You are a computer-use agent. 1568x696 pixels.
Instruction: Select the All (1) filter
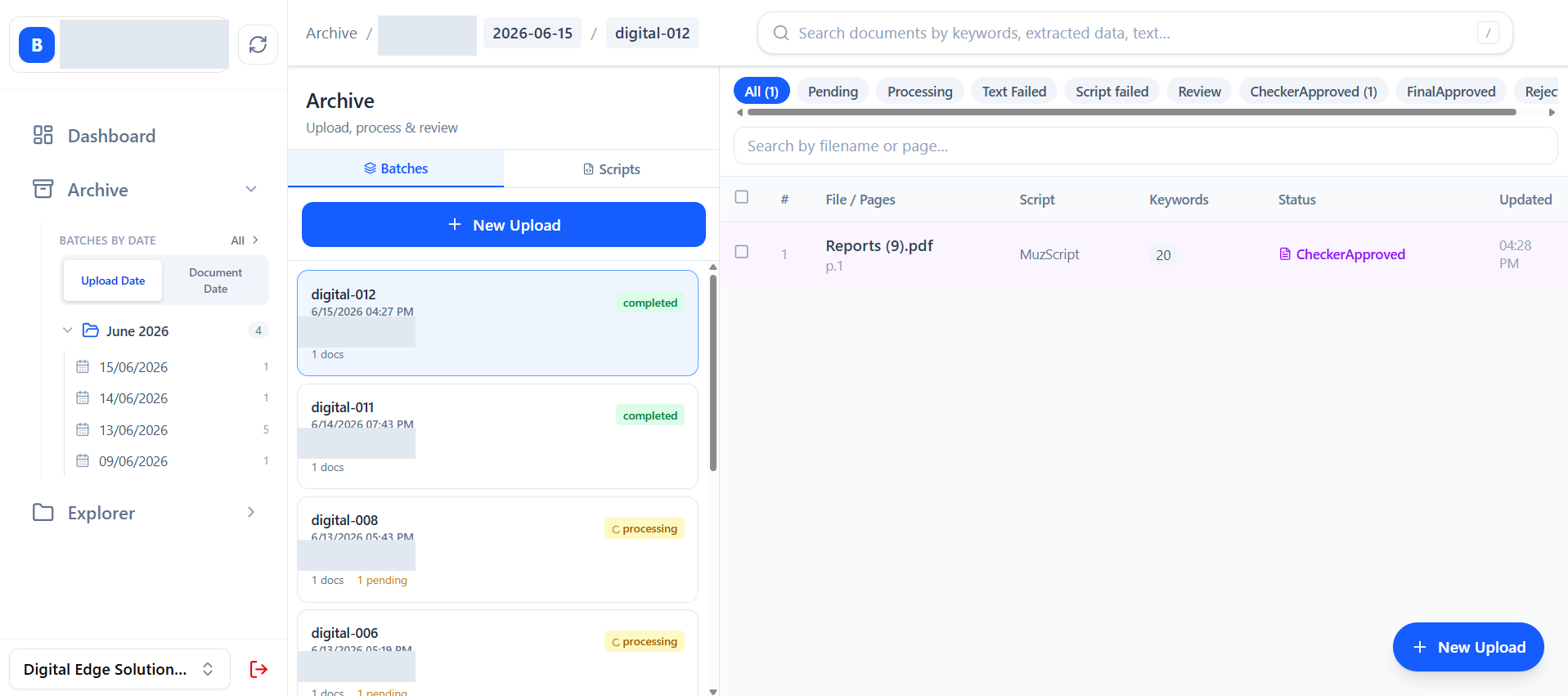[762, 92]
